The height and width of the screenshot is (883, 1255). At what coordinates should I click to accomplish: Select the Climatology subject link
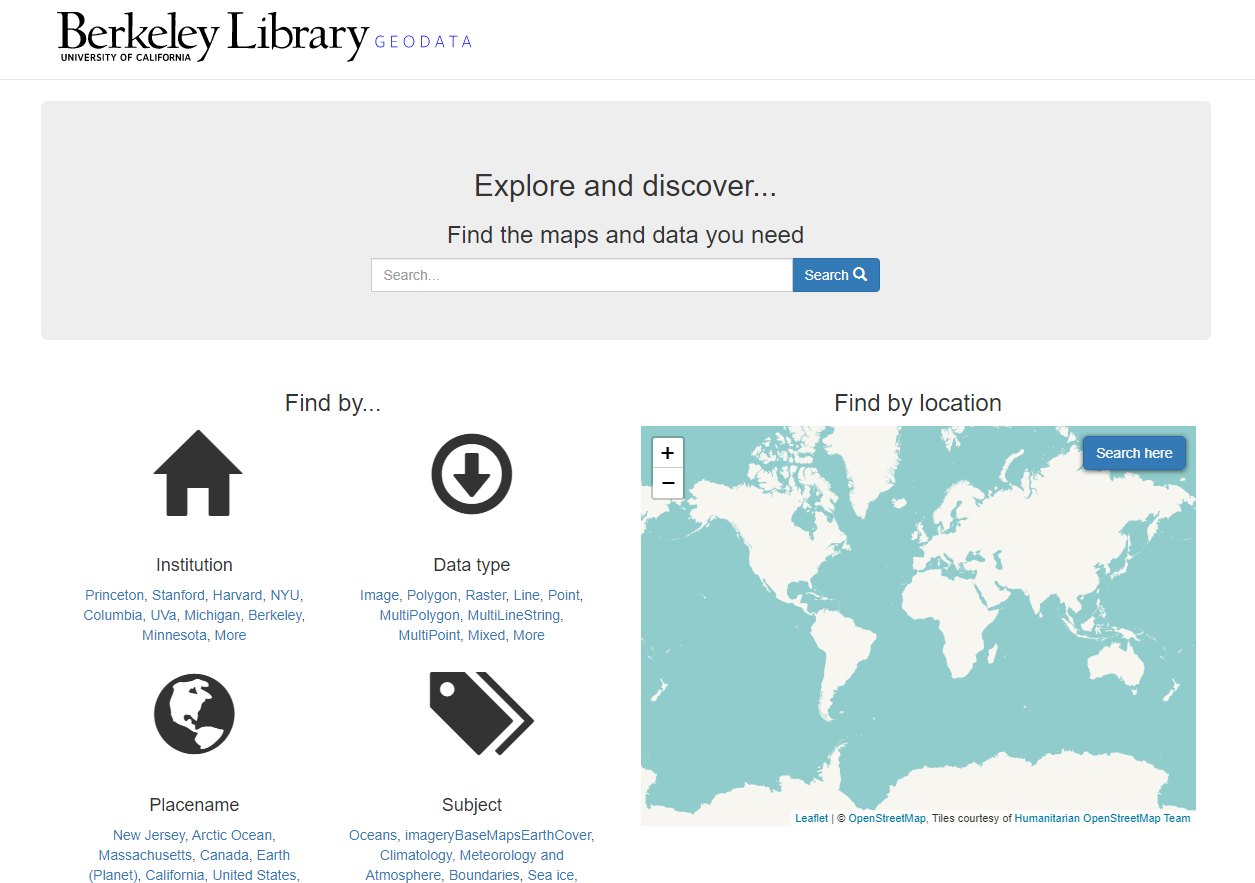click(417, 855)
